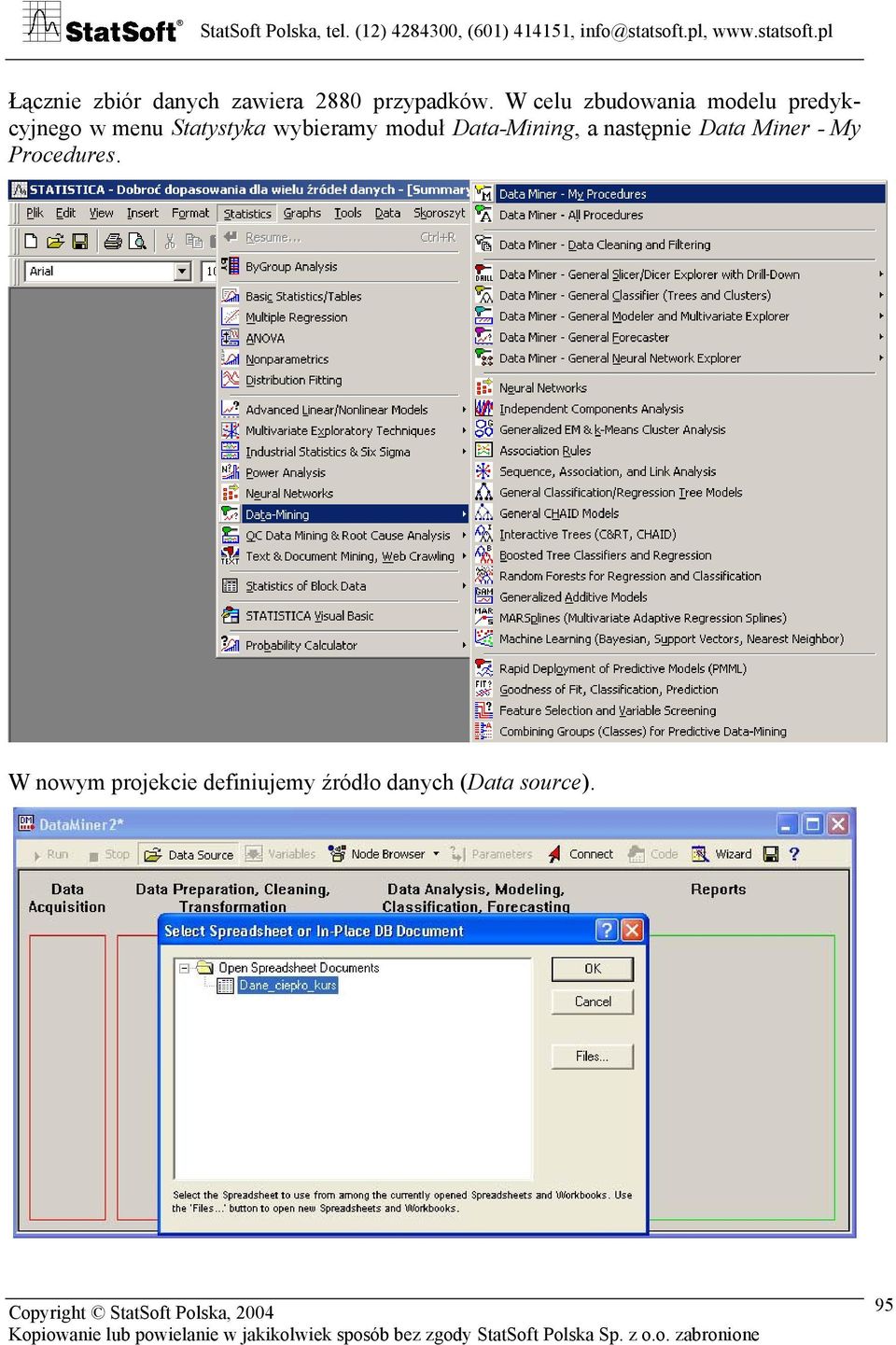Expand Probability Calculator submenu

(x=464, y=644)
